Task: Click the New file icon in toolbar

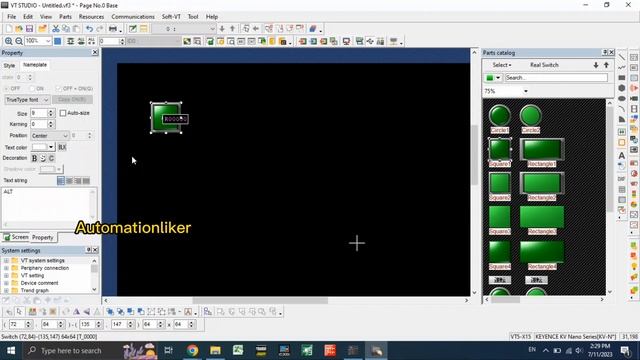Action: (9, 29)
